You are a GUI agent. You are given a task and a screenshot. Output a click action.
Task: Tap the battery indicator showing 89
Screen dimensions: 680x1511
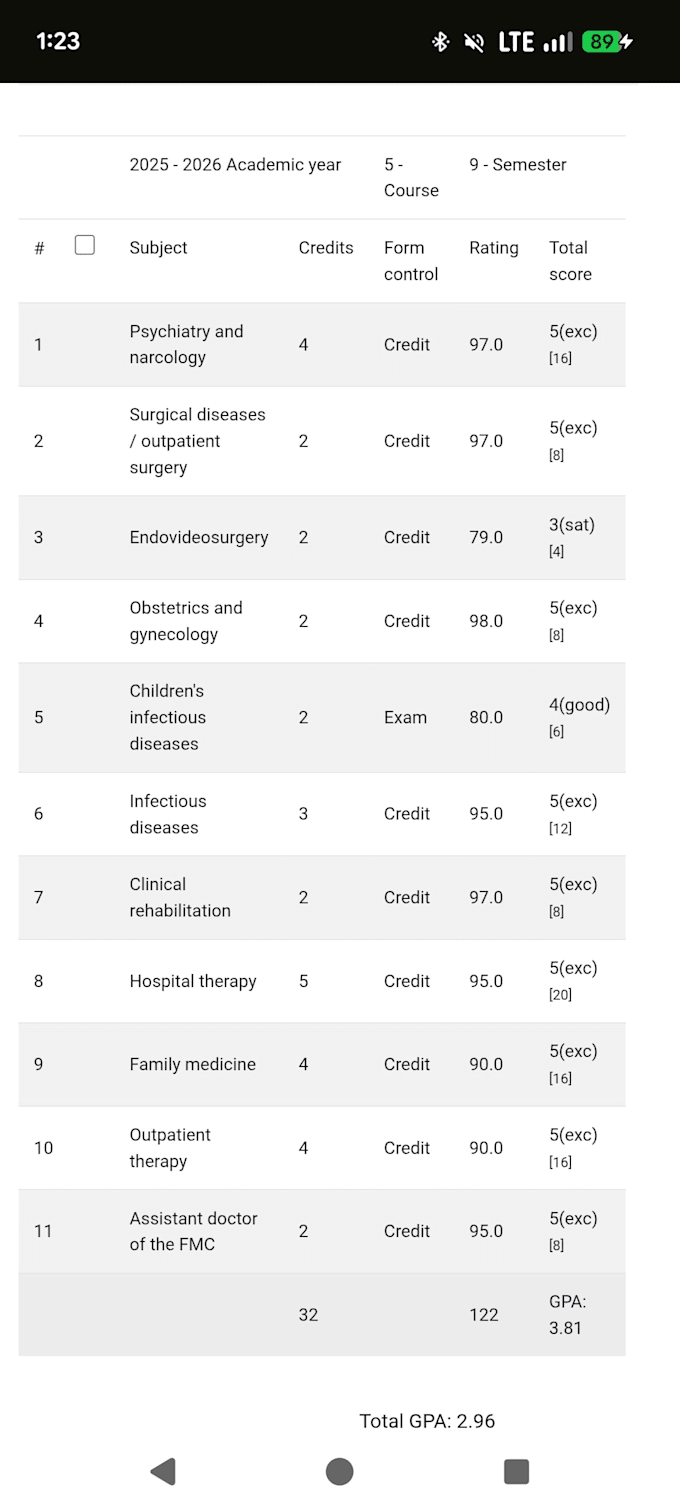point(608,42)
